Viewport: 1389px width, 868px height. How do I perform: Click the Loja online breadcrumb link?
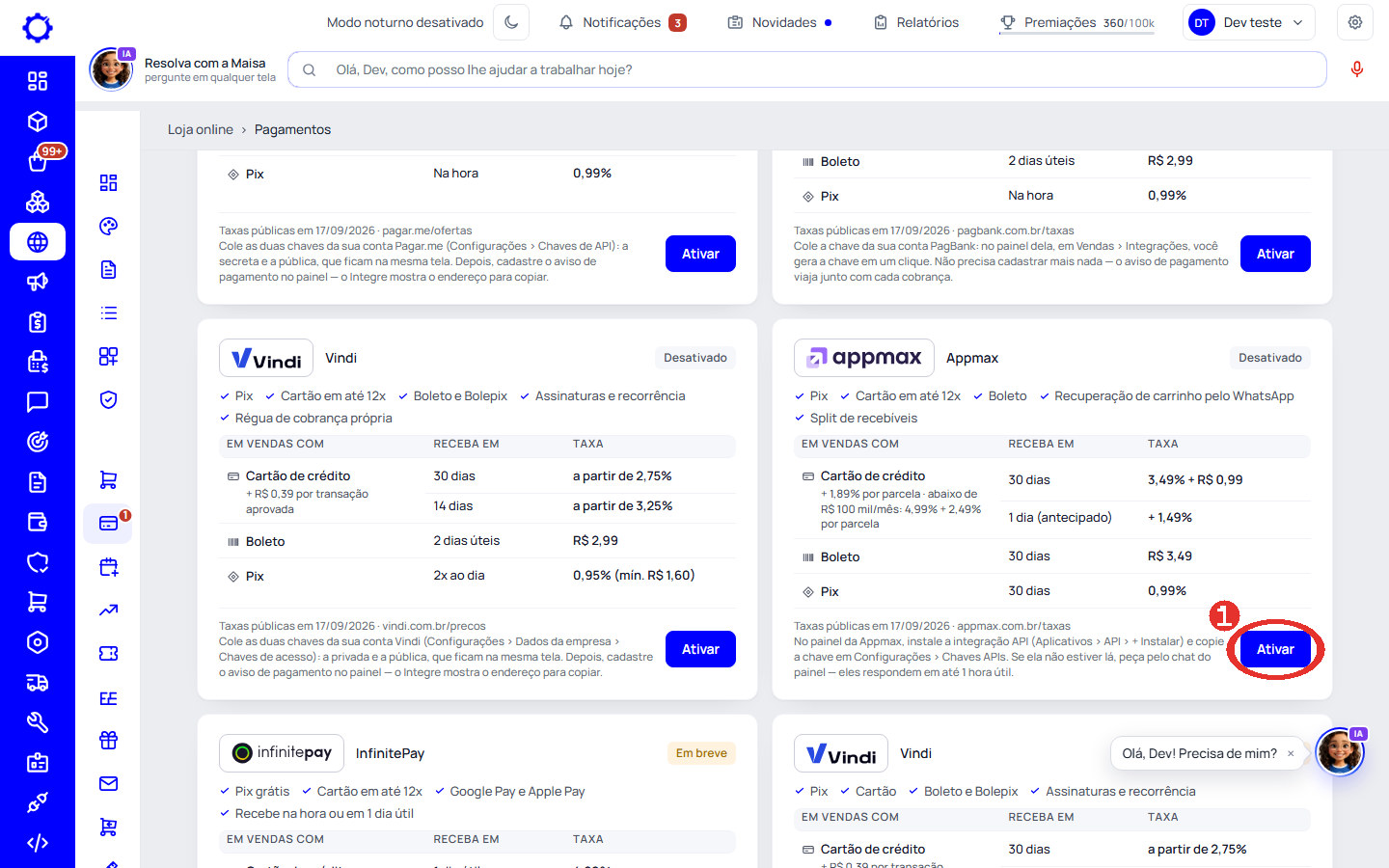point(201,129)
